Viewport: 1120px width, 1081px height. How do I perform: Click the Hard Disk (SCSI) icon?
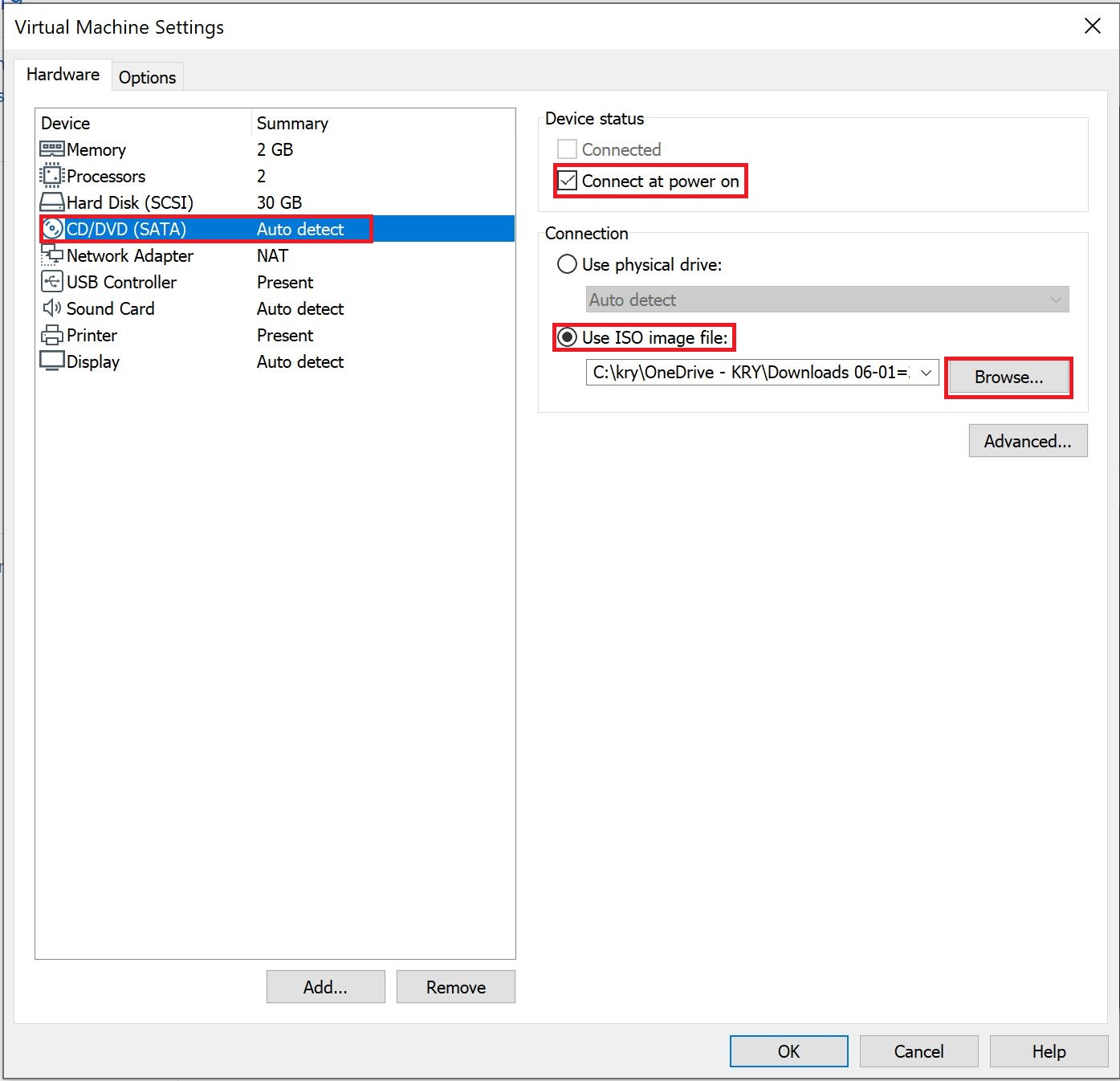click(51, 202)
